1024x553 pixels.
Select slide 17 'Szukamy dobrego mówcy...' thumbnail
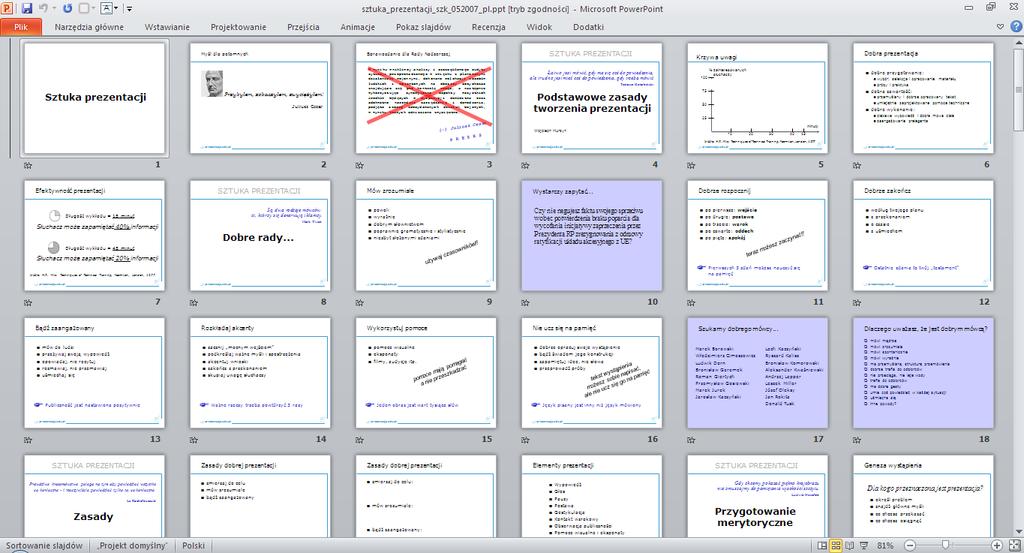(x=758, y=373)
